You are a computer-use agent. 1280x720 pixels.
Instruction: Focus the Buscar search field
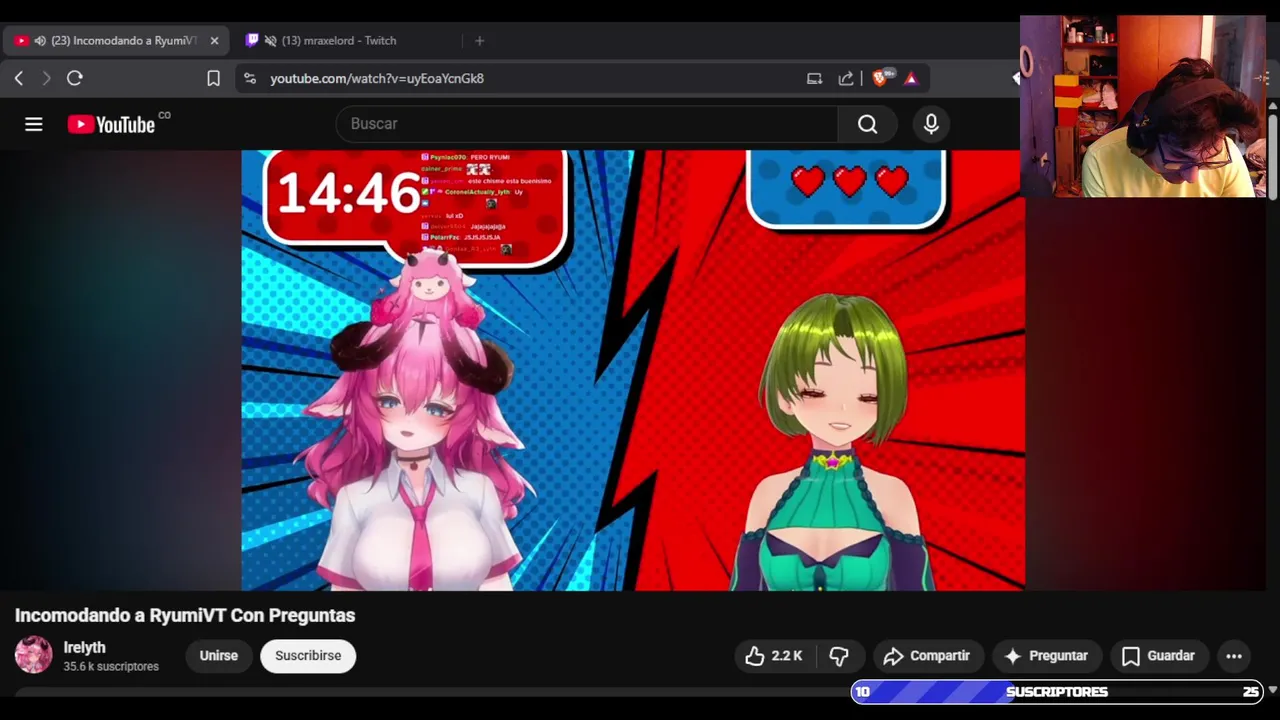586,124
